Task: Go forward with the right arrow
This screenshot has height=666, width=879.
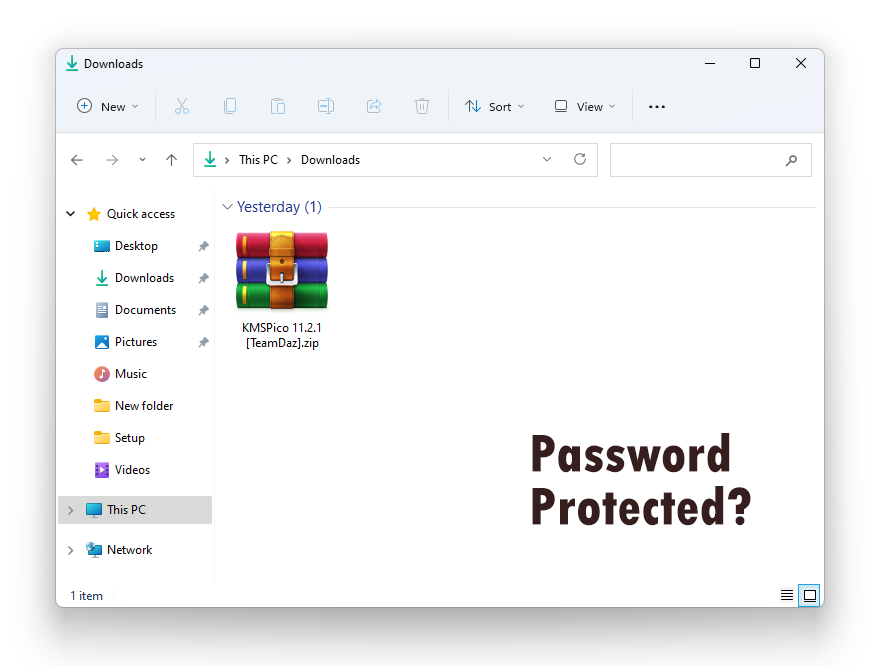Action: (112, 160)
